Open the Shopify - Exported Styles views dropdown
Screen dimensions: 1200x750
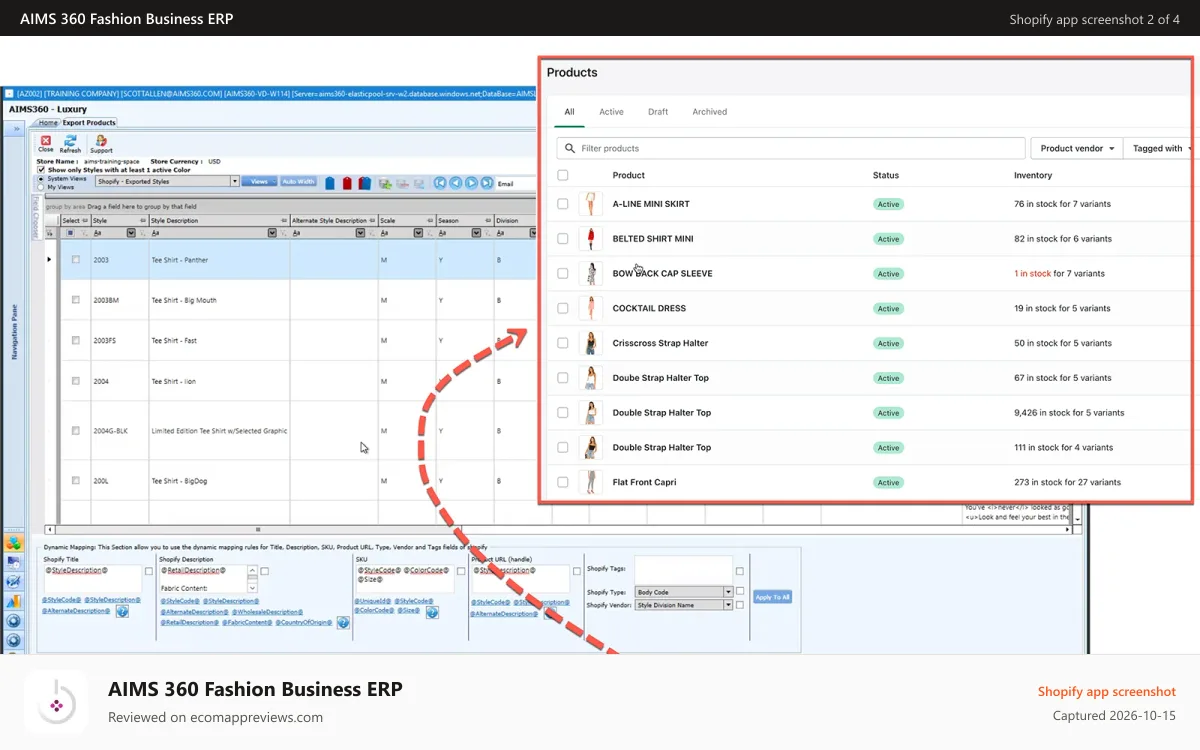[x=235, y=182]
